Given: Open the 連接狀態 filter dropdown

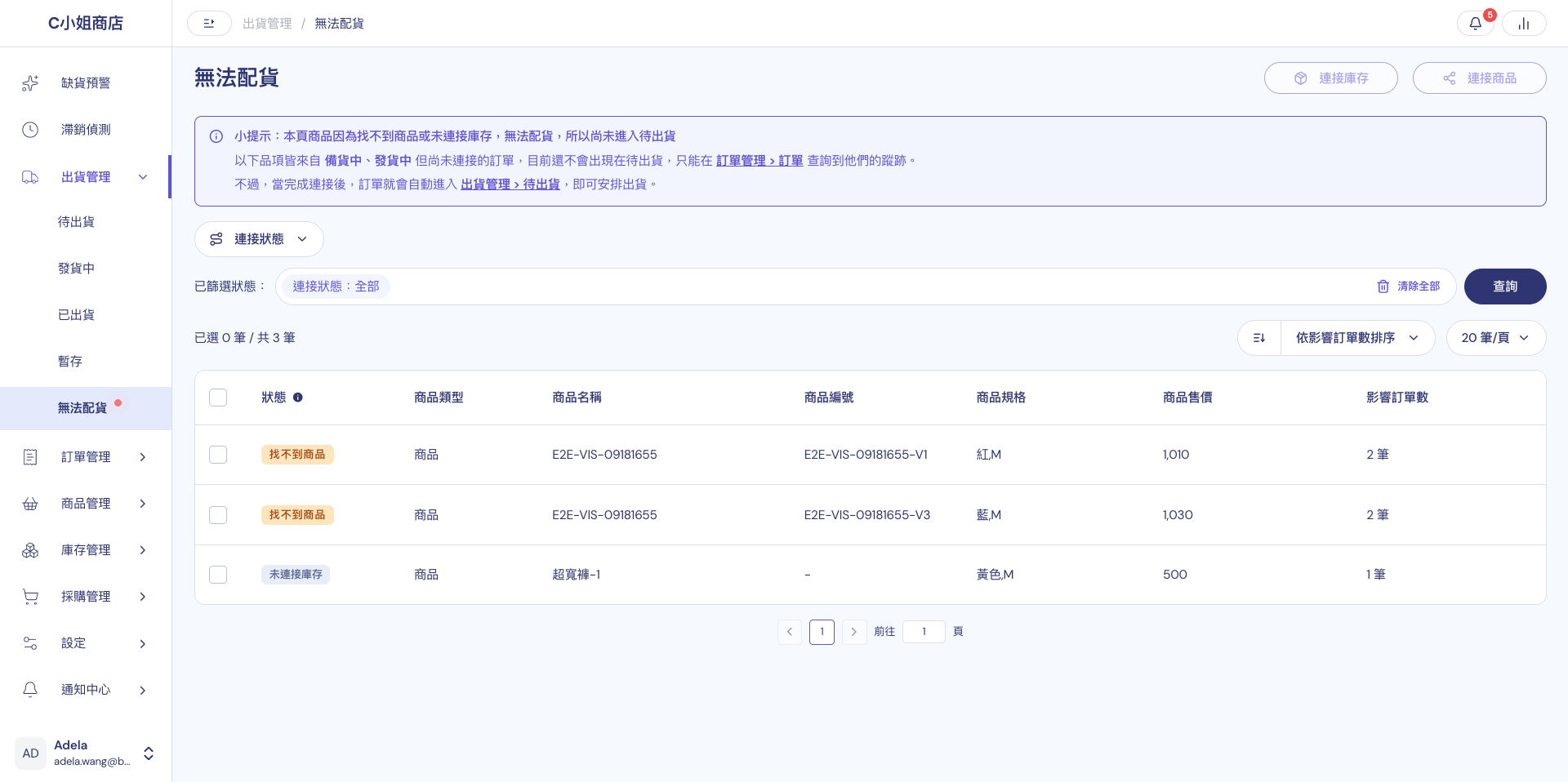Looking at the screenshot, I should click(259, 239).
